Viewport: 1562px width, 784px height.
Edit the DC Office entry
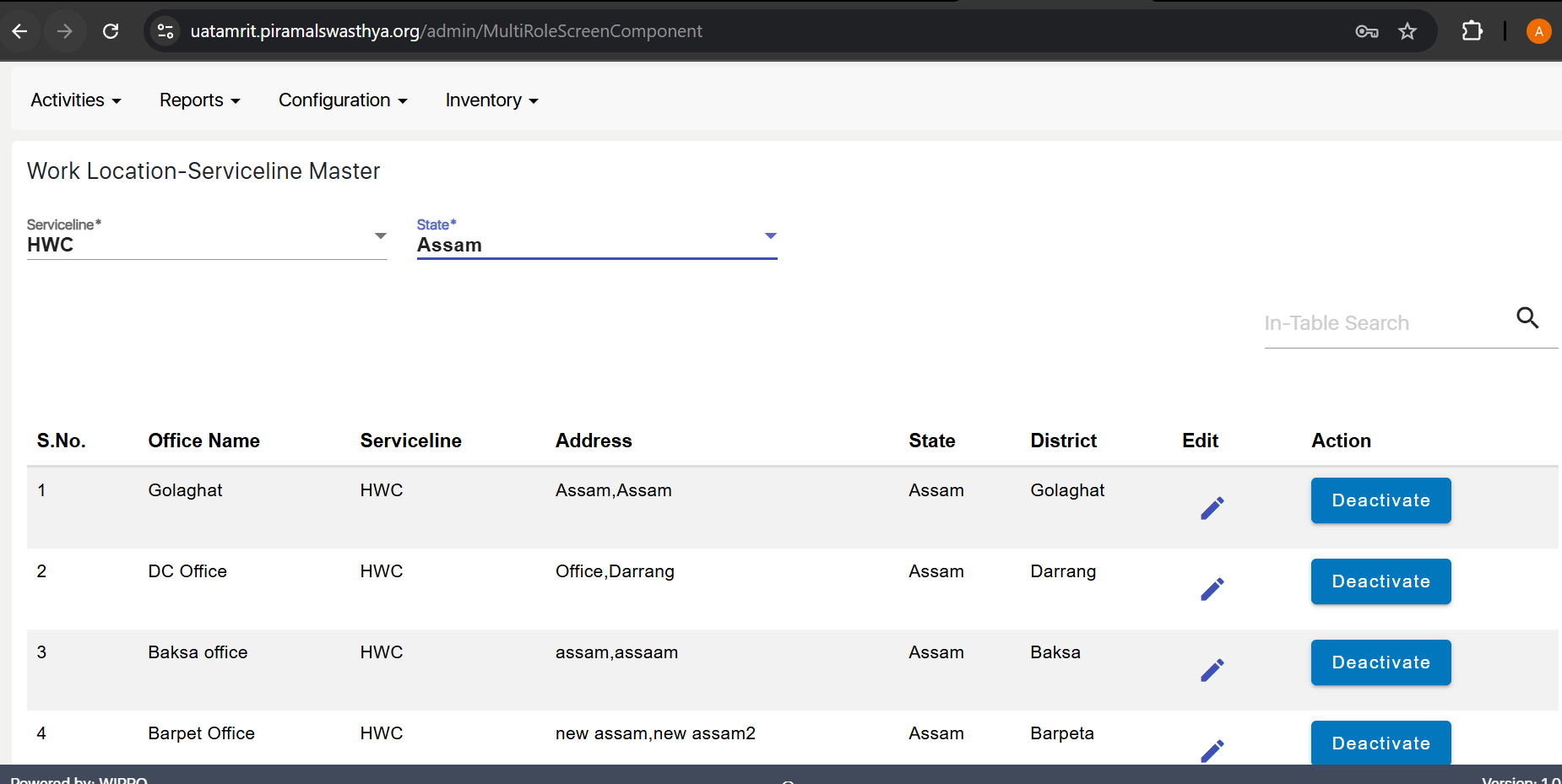[x=1212, y=589]
